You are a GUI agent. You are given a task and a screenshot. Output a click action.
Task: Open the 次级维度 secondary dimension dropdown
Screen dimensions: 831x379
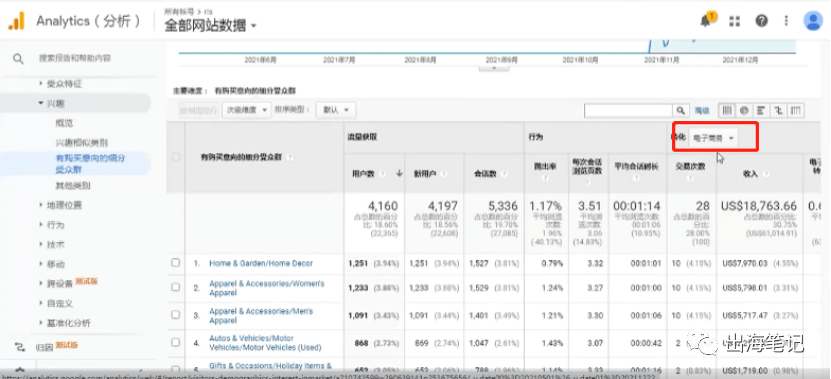click(x=246, y=110)
